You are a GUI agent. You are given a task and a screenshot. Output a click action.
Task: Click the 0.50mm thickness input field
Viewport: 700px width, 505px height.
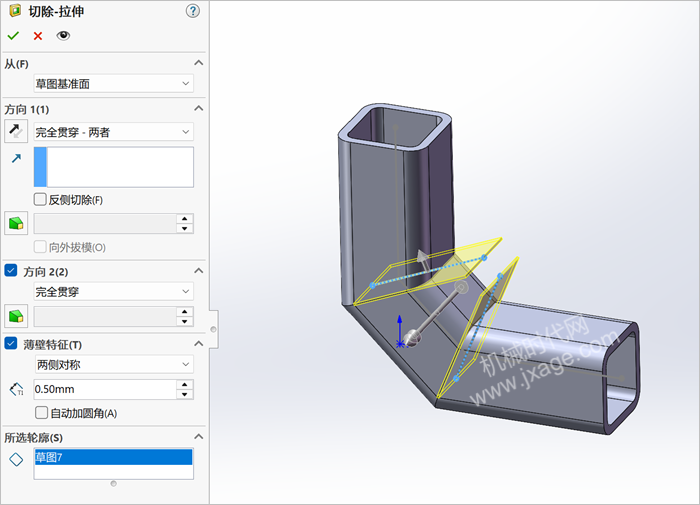pos(105,389)
